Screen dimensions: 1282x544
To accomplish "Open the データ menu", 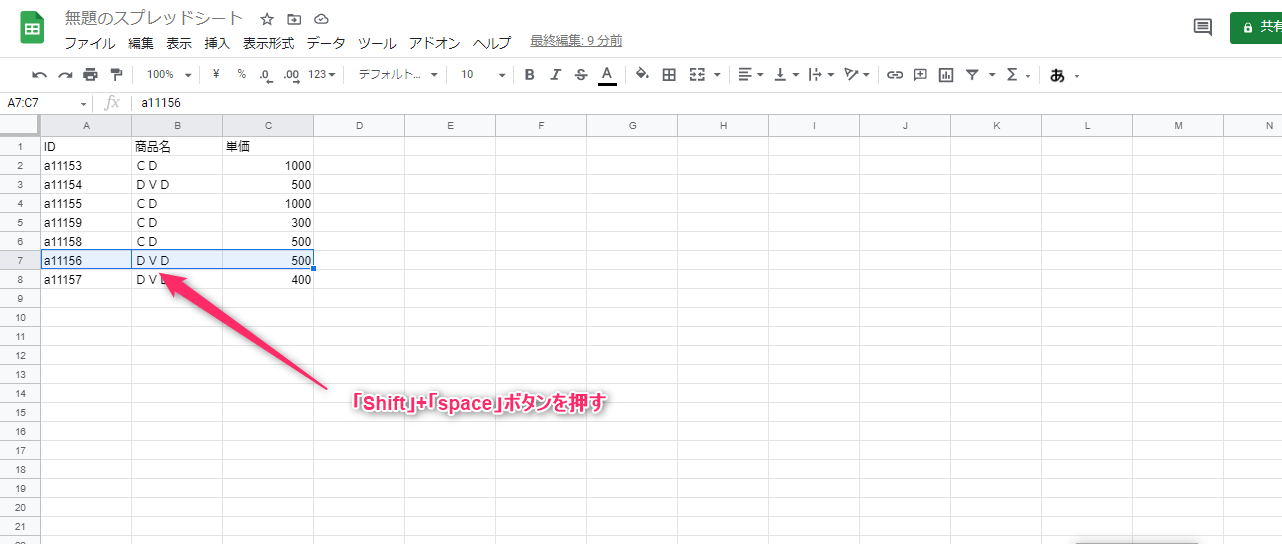I will pyautogui.click(x=326, y=43).
